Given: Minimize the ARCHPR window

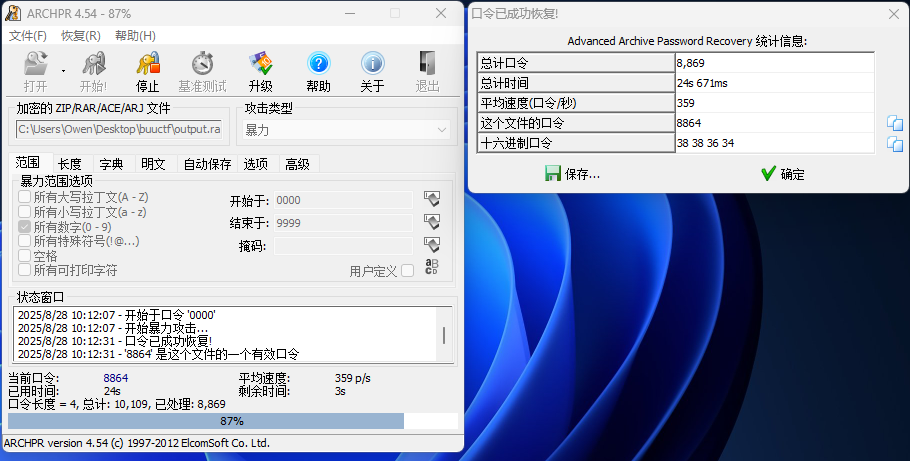Looking at the screenshot, I should (x=350, y=13).
